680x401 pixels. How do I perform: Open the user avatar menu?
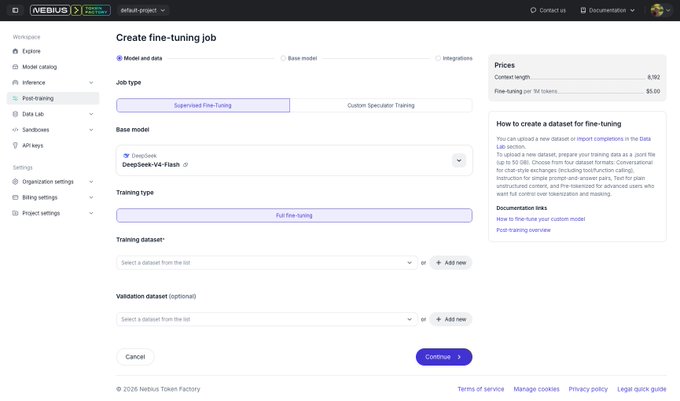tap(660, 10)
